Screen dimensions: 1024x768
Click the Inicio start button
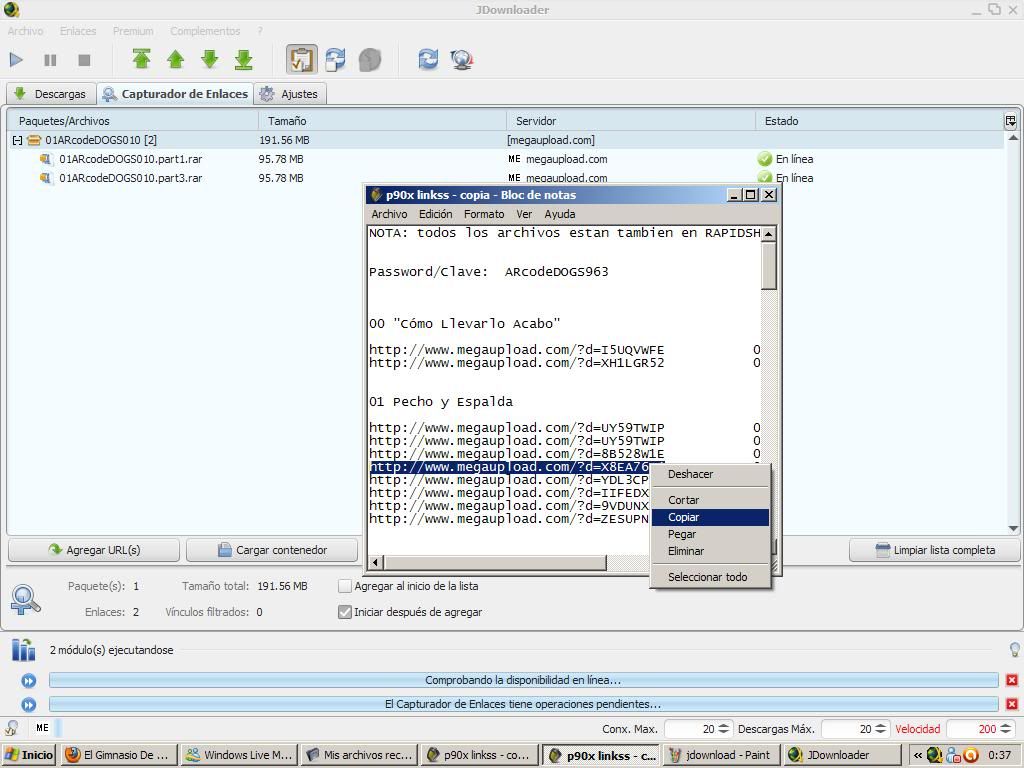pyautogui.click(x=29, y=755)
